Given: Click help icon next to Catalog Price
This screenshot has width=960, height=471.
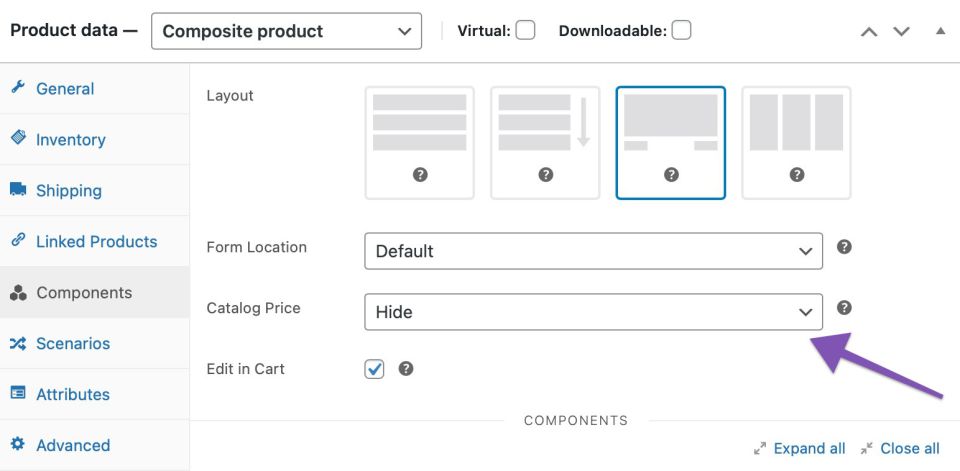Looking at the screenshot, I should click(x=844, y=308).
